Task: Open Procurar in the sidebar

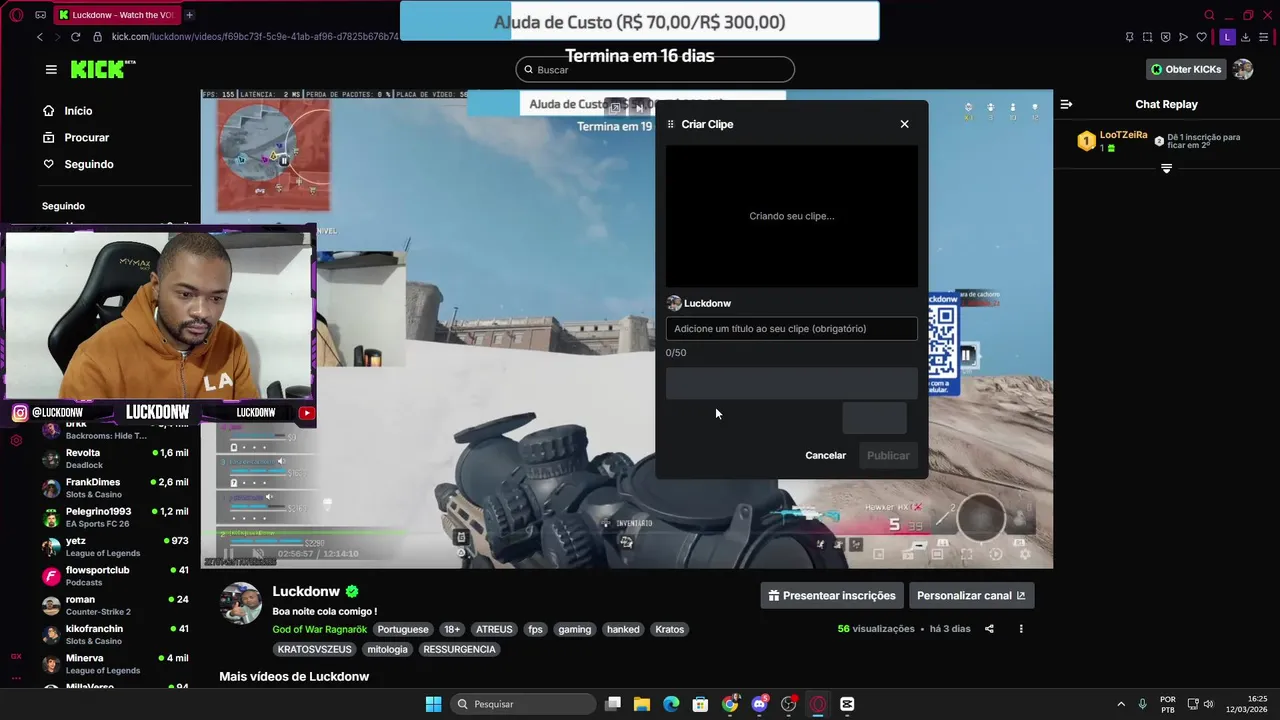Action: pyautogui.click(x=87, y=137)
